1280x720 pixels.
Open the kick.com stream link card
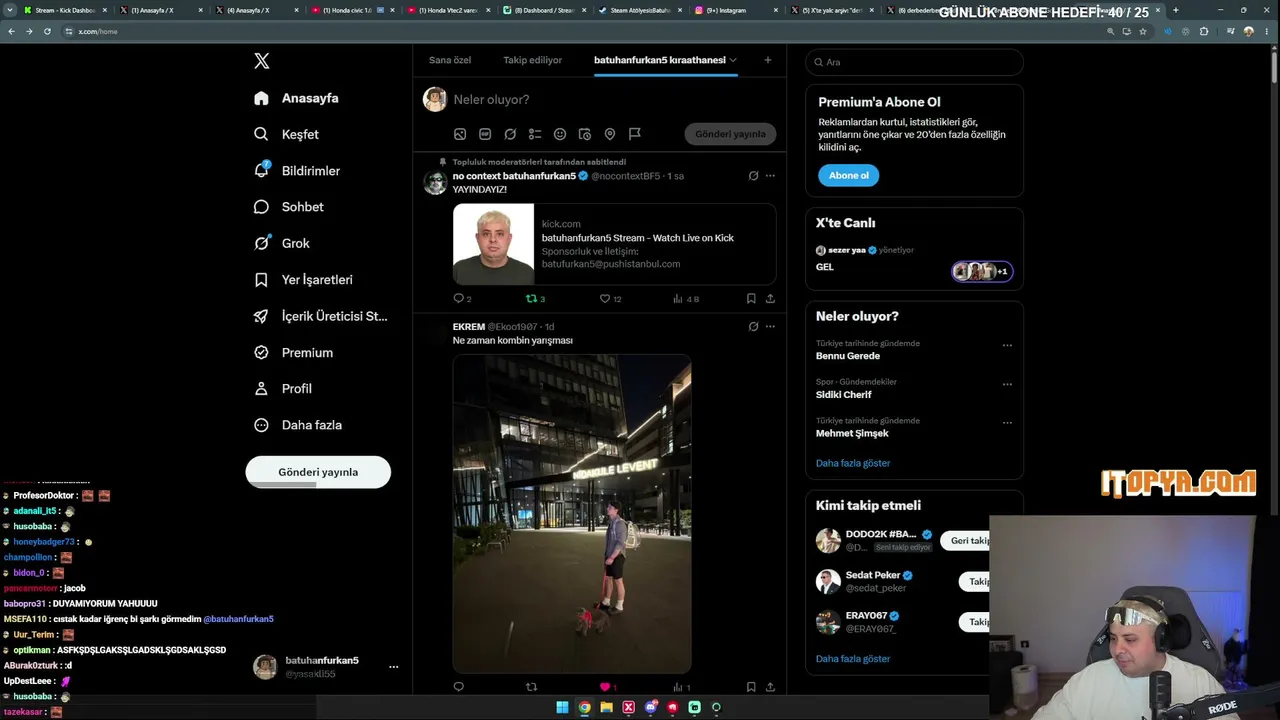pos(614,244)
